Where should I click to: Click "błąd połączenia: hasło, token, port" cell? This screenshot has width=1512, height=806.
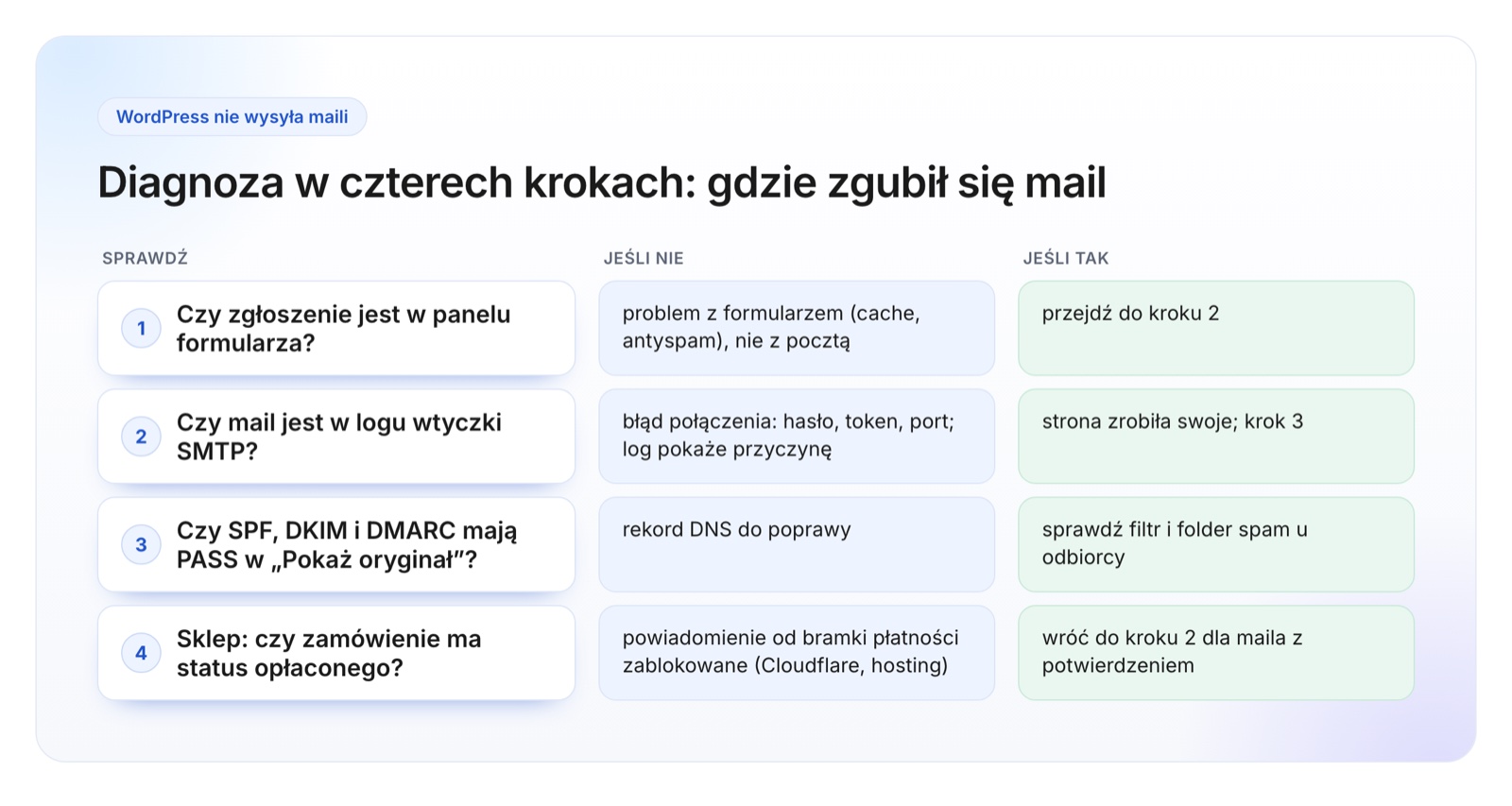797,437
